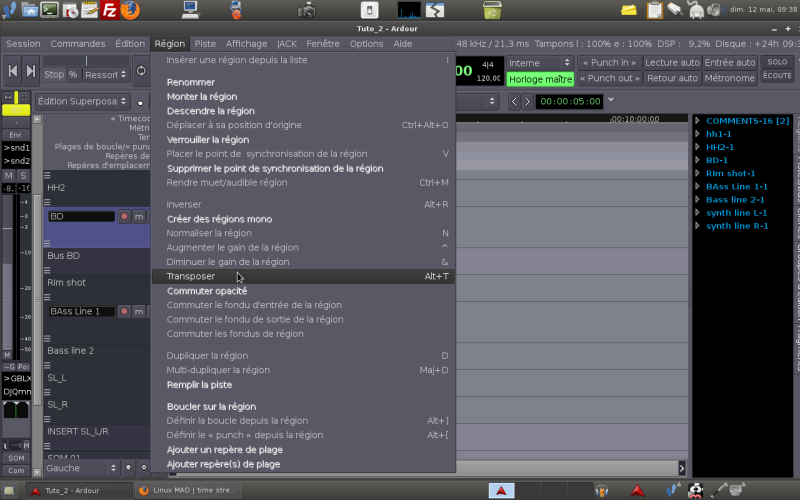This screenshot has width=800, height=500.
Task: Open the home folder launcher icon
Action: pos(30,10)
